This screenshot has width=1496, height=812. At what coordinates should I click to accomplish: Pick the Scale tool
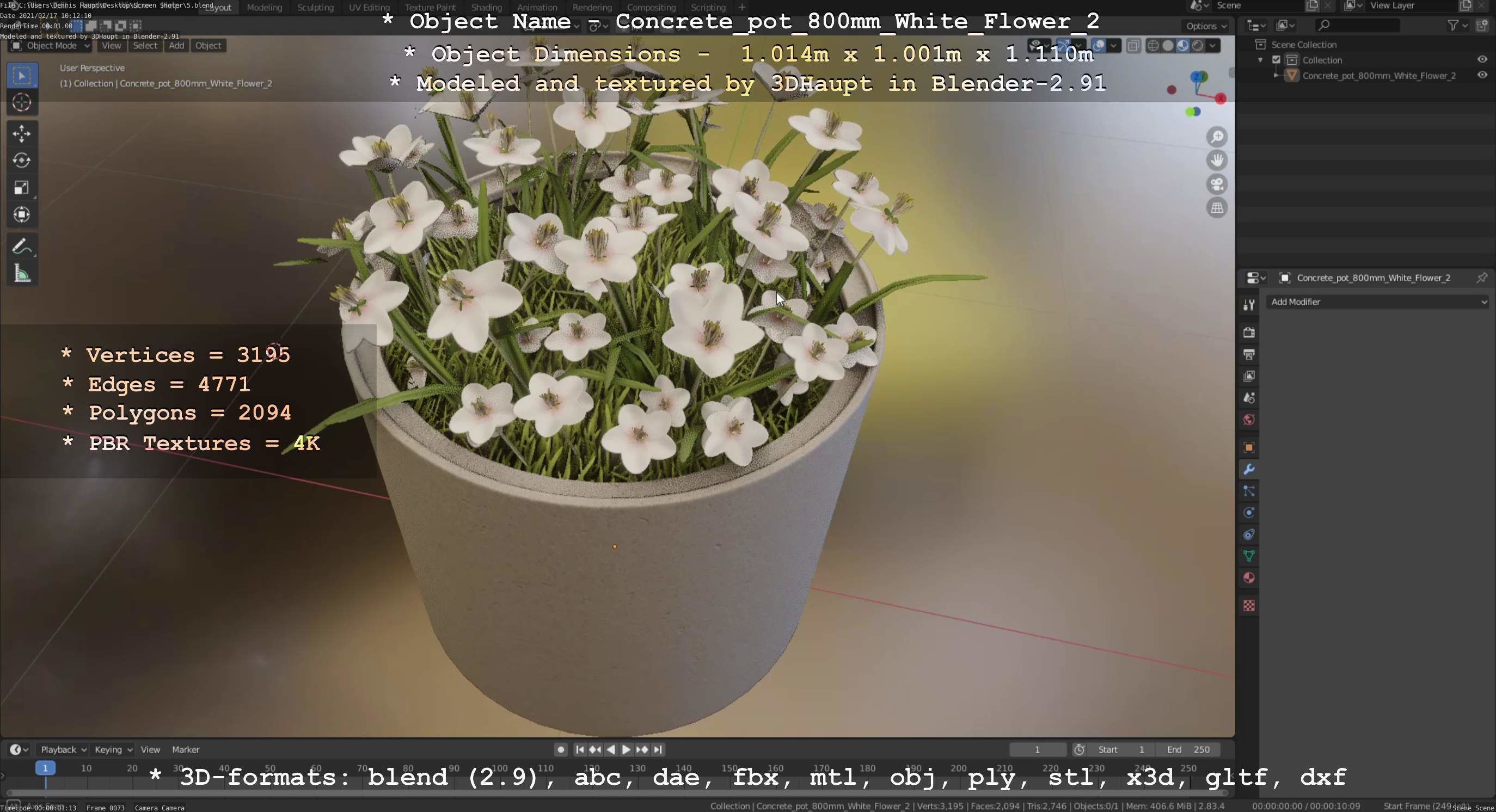(22, 187)
